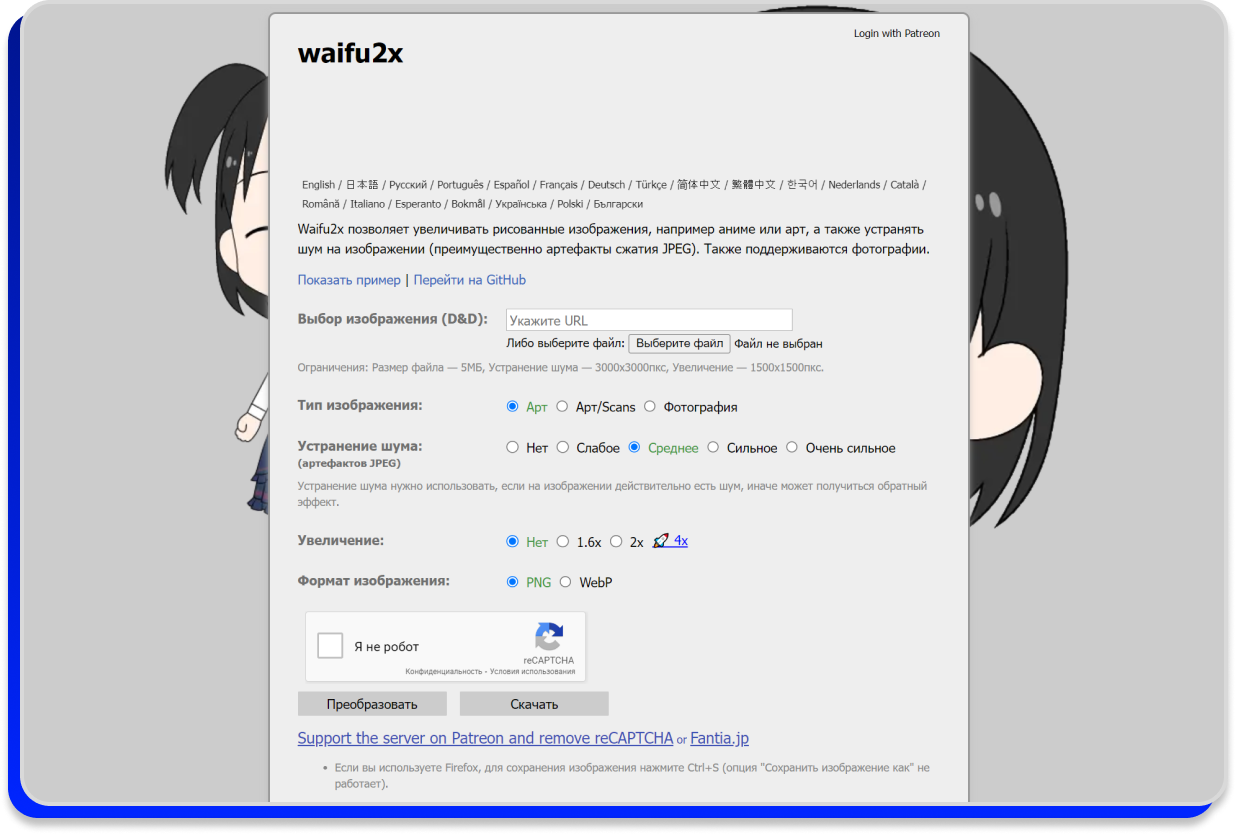Click the 'Файл не выбран' text
The width and height of the screenshot is (1236, 834).
tap(779, 343)
